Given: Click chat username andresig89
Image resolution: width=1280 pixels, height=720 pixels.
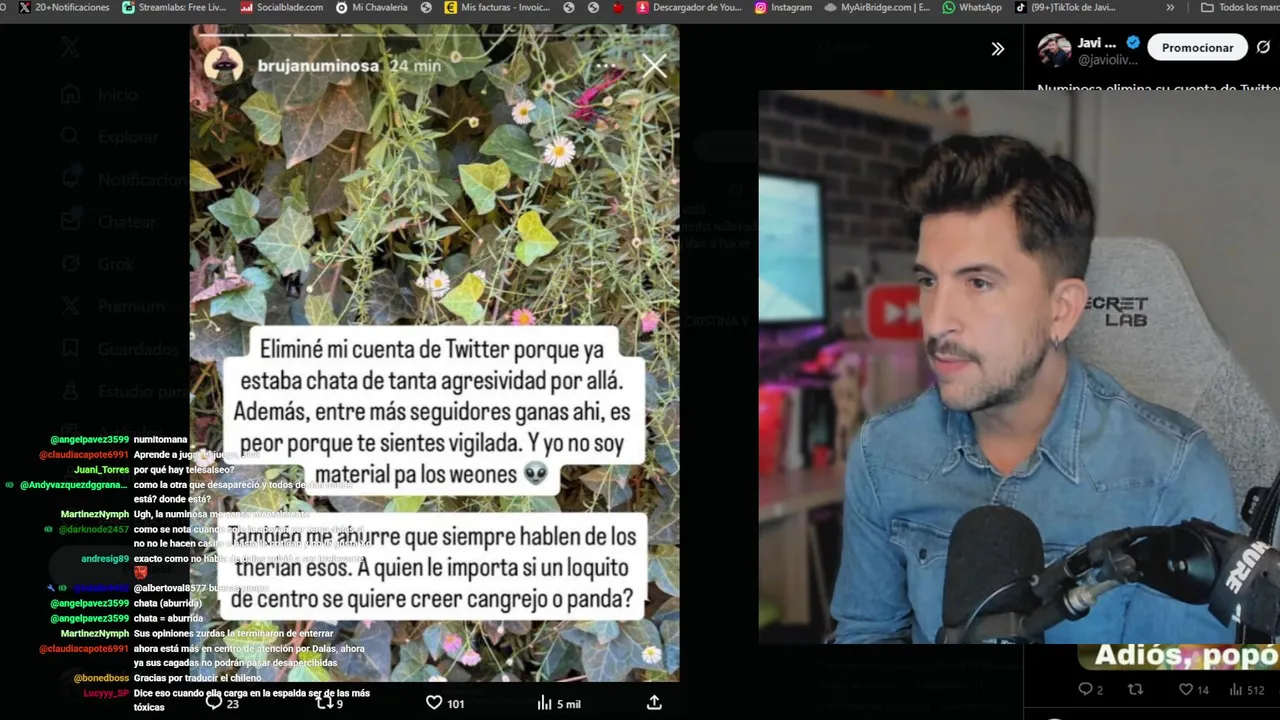Looking at the screenshot, I should coord(105,558).
